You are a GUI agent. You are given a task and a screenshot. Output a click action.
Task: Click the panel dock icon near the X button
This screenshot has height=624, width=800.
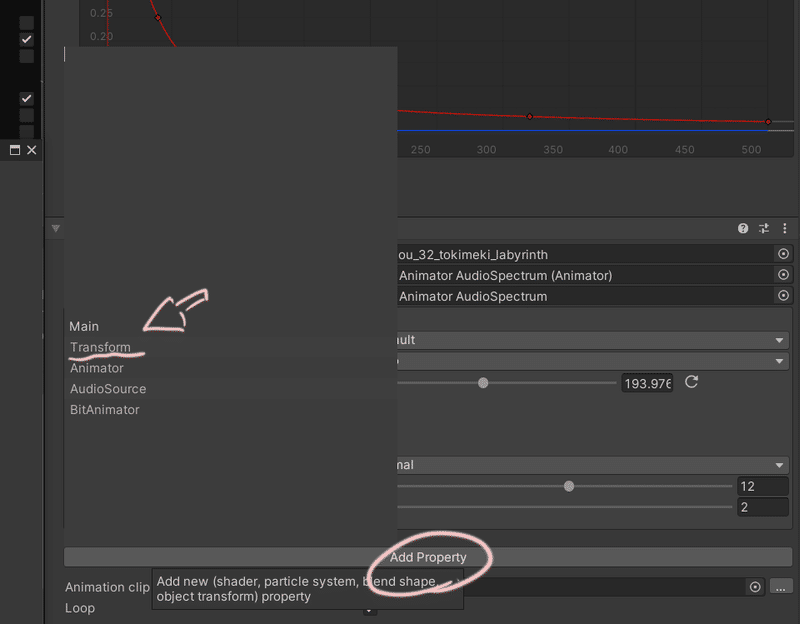(14, 149)
